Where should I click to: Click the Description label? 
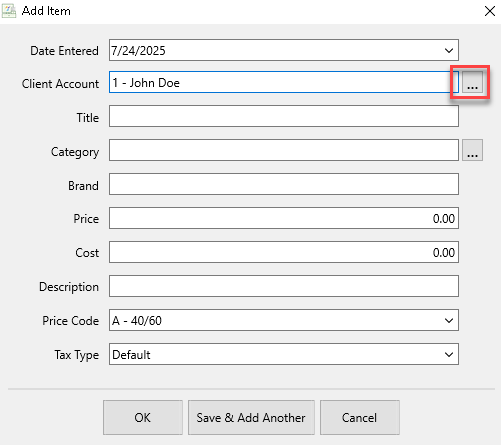[x=69, y=287]
